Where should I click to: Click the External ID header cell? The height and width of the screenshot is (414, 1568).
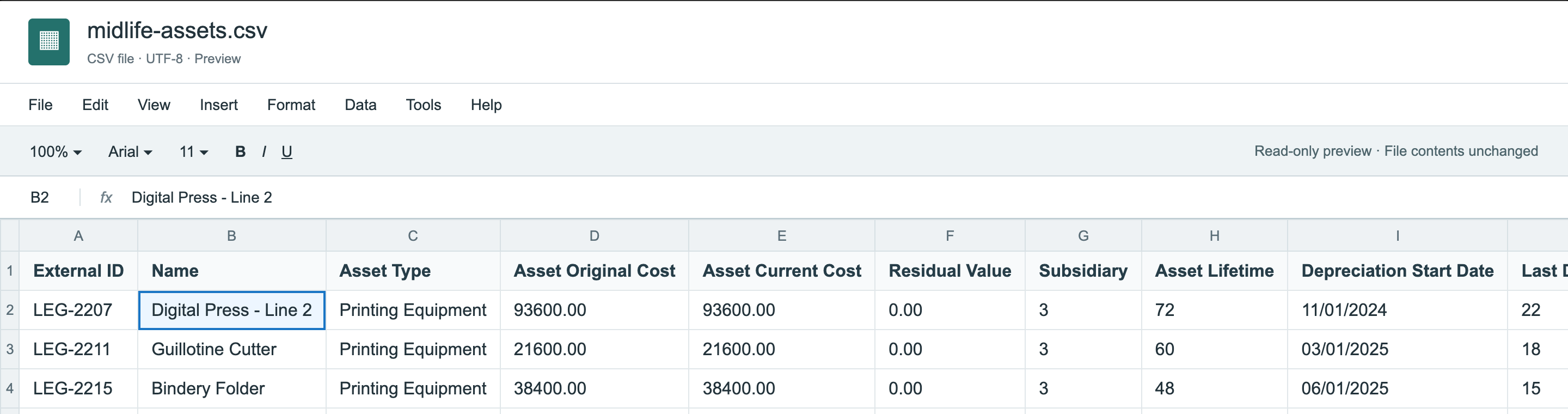78,271
